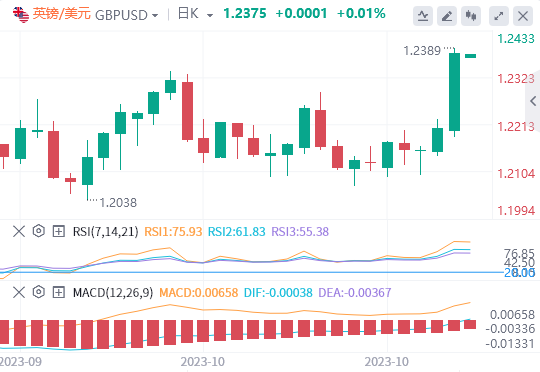Expand the RSI indicator panel
The width and height of the screenshot is (540, 372).
[59, 231]
